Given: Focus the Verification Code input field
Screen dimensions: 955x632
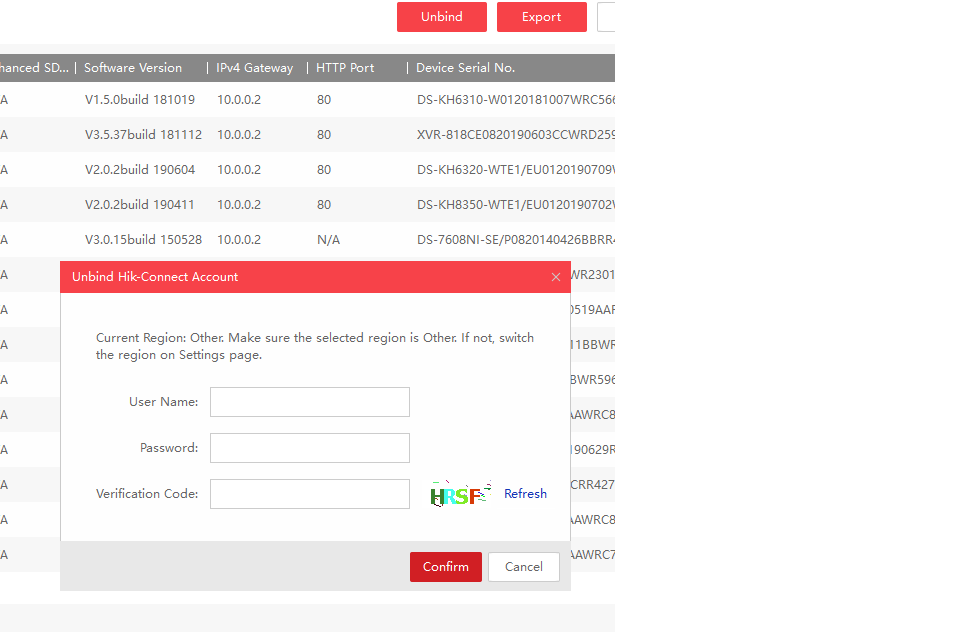Looking at the screenshot, I should (309, 494).
